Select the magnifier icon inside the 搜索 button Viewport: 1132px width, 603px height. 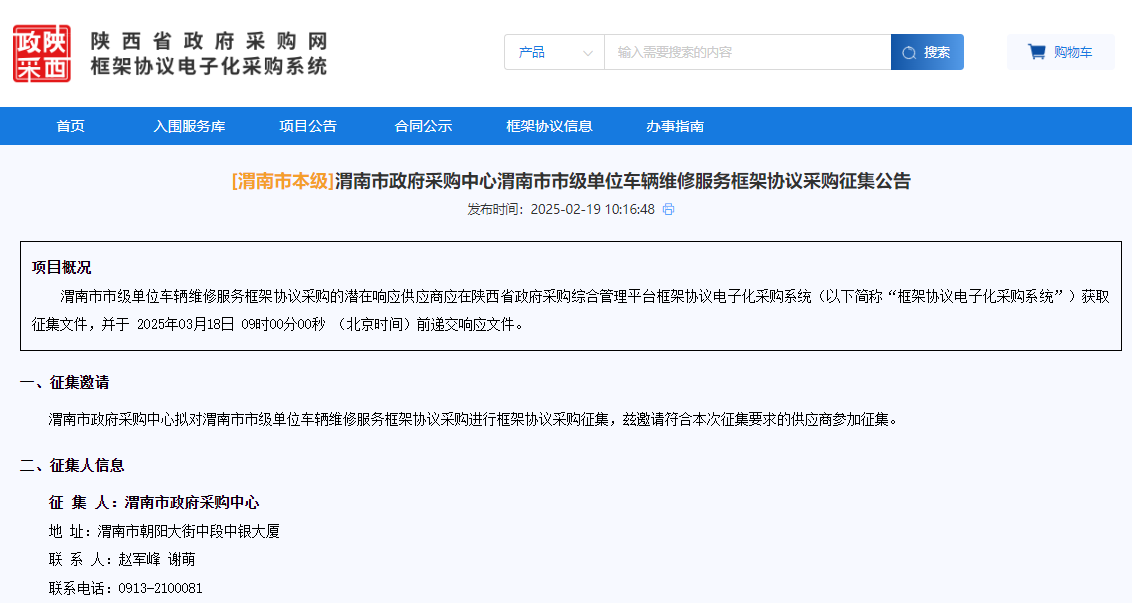click(x=908, y=51)
